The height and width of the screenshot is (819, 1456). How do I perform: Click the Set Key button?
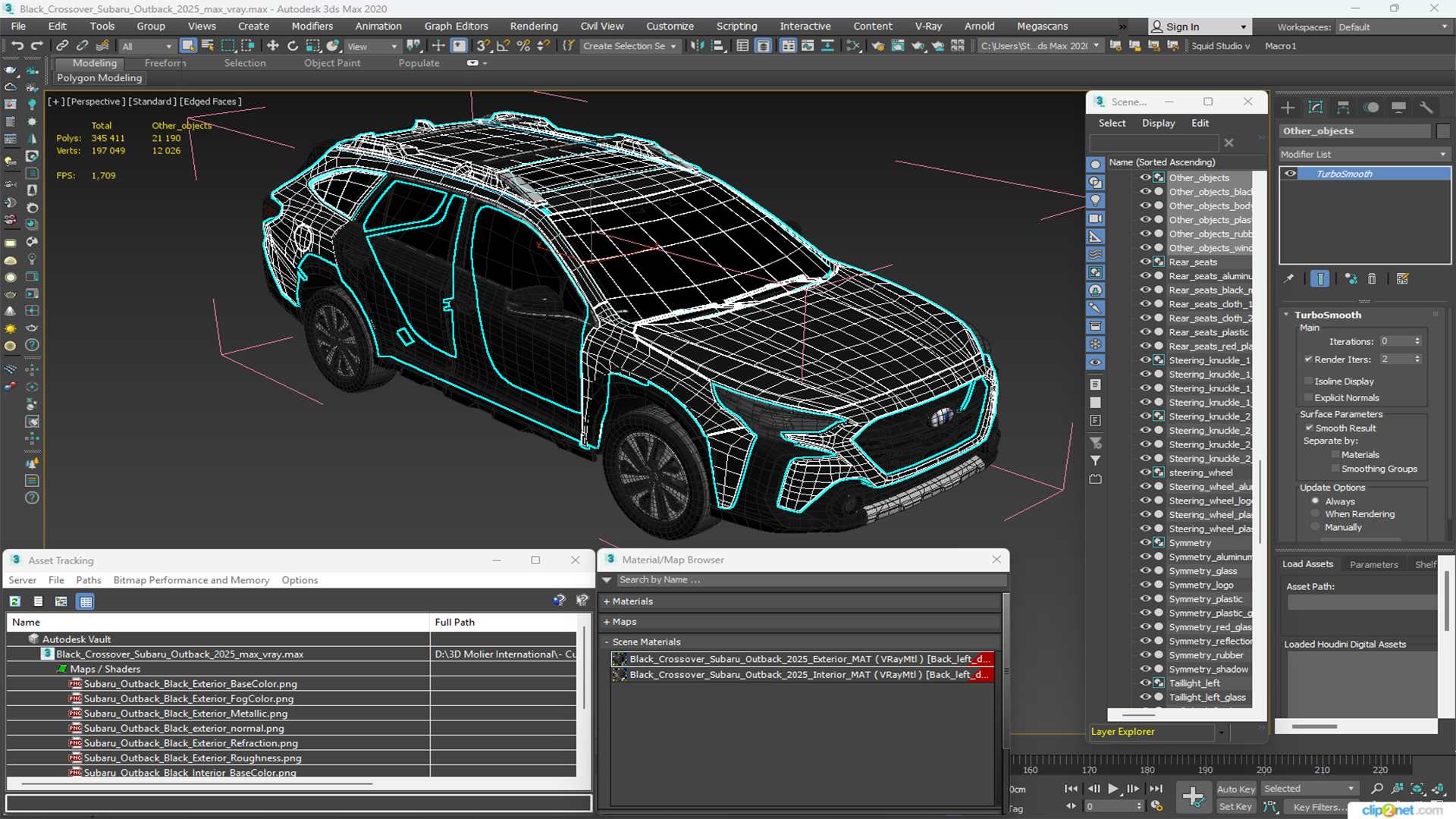(1235, 807)
